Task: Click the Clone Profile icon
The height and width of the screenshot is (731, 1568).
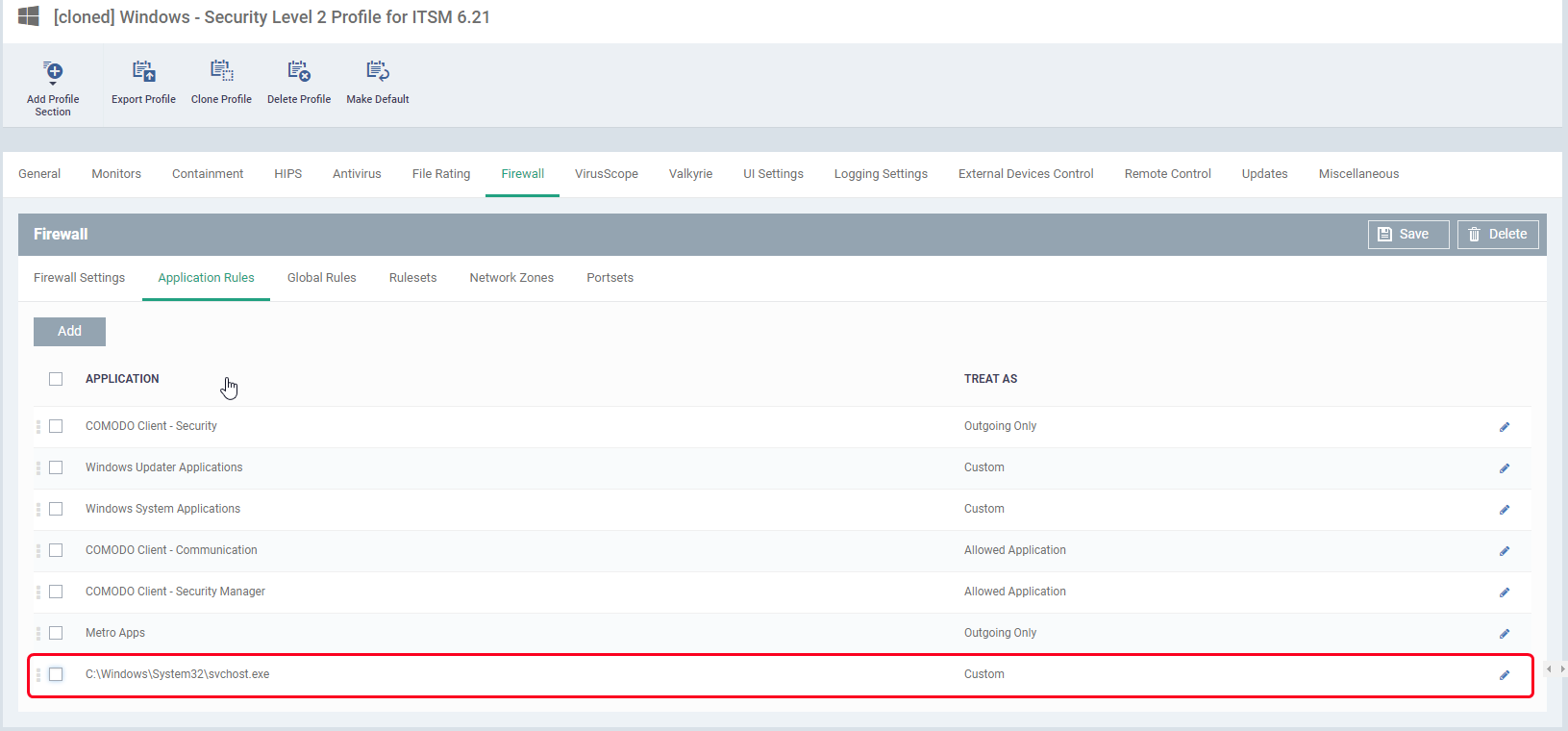Action: (x=221, y=71)
